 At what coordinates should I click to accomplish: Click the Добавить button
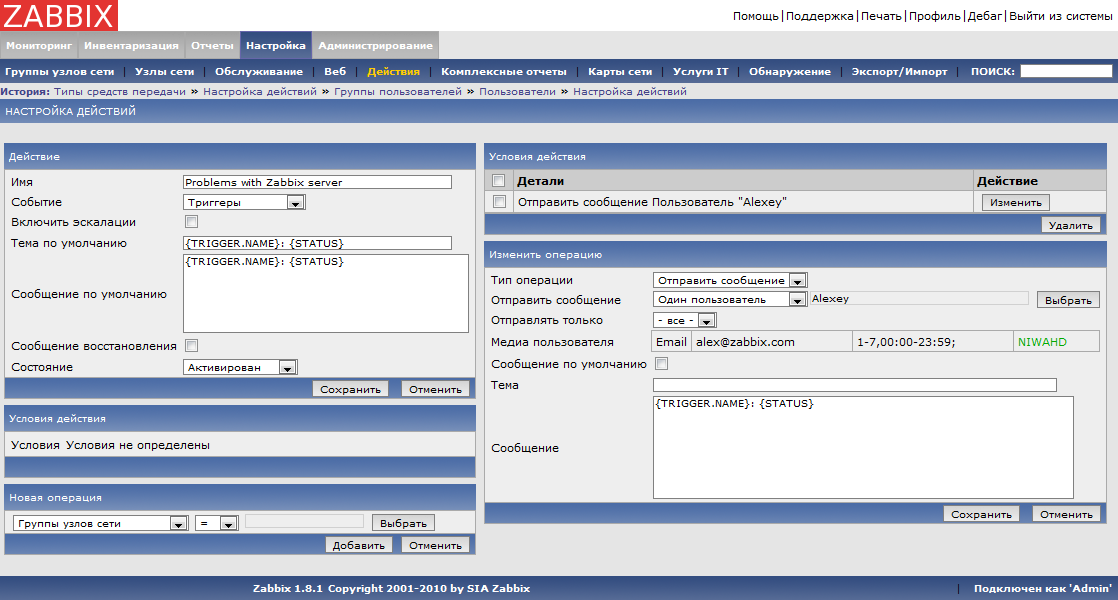(x=358, y=545)
